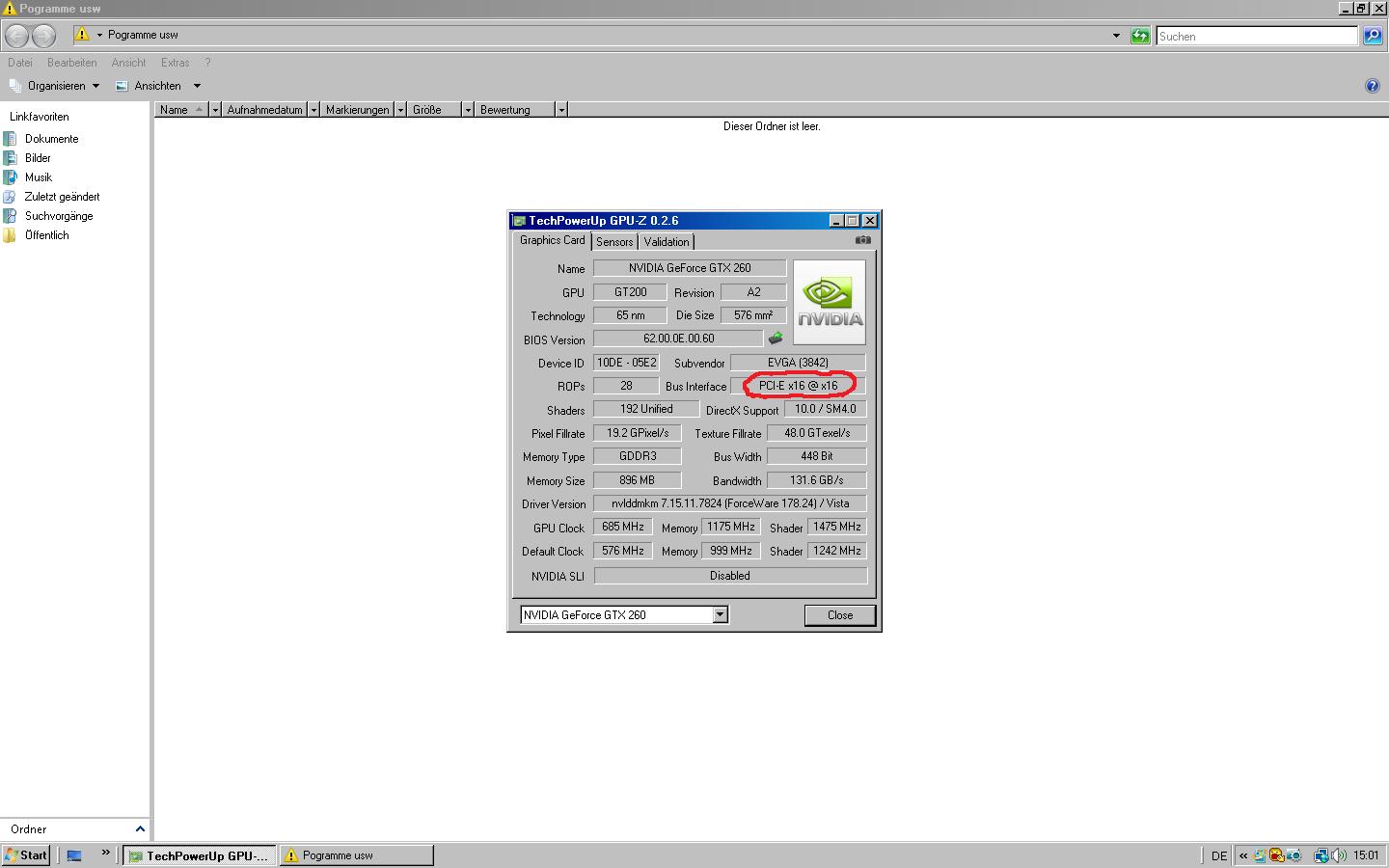Viewport: 1389px width, 868px height.
Task: Click the GPU-Z screenshot camera icon
Action: click(x=863, y=240)
